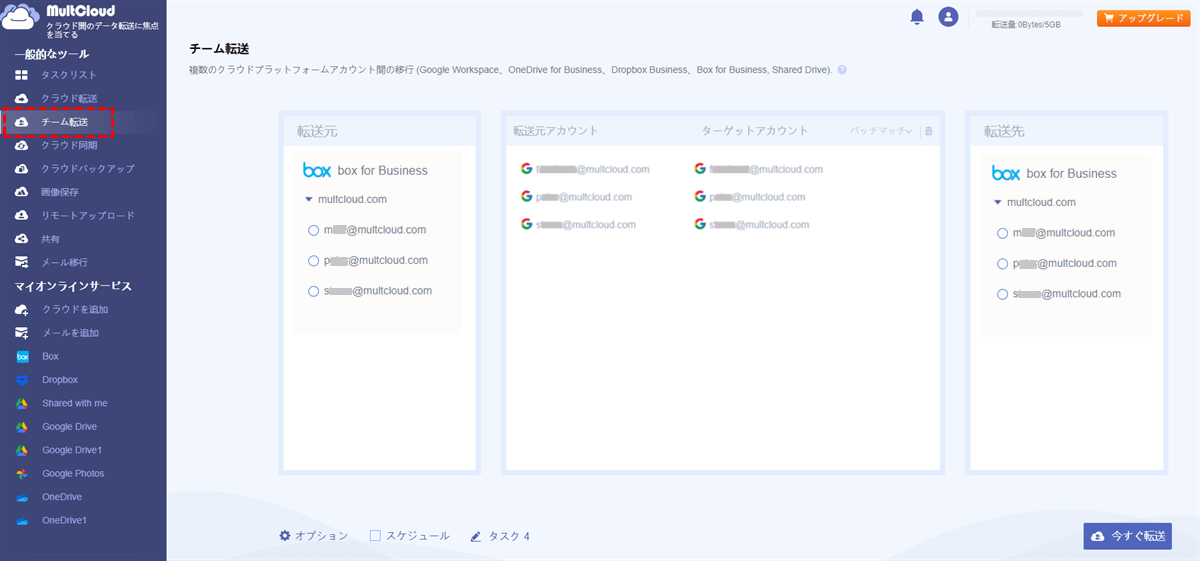Click the box logo in 転送元 panel
This screenshot has height=561, width=1200.
point(317,170)
